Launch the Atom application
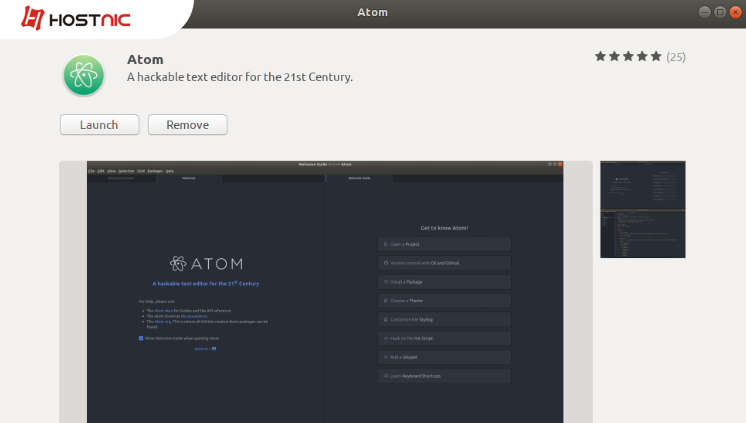The width and height of the screenshot is (746, 423). tap(99, 125)
